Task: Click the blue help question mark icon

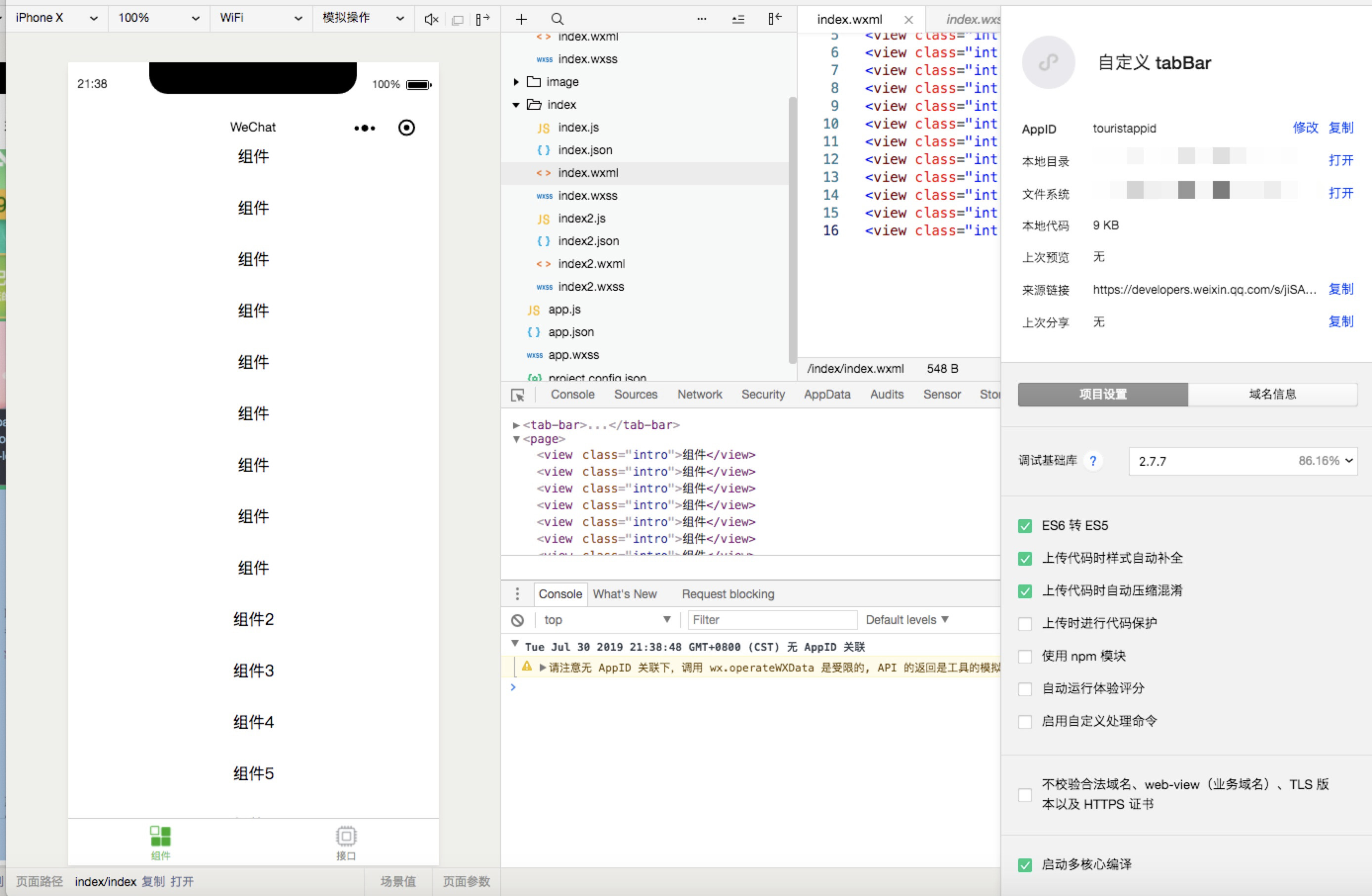Action: pos(1092,461)
